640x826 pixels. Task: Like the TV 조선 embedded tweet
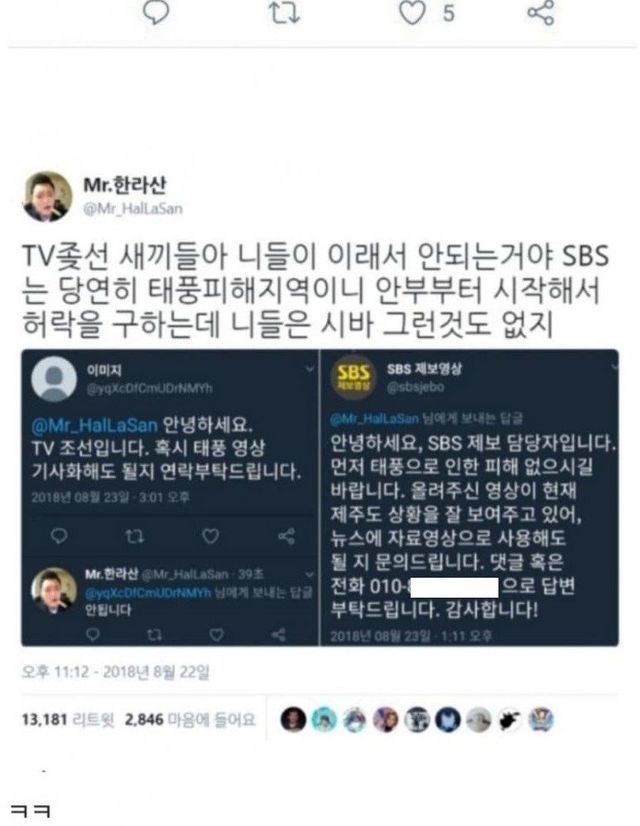pyautogui.click(x=211, y=536)
